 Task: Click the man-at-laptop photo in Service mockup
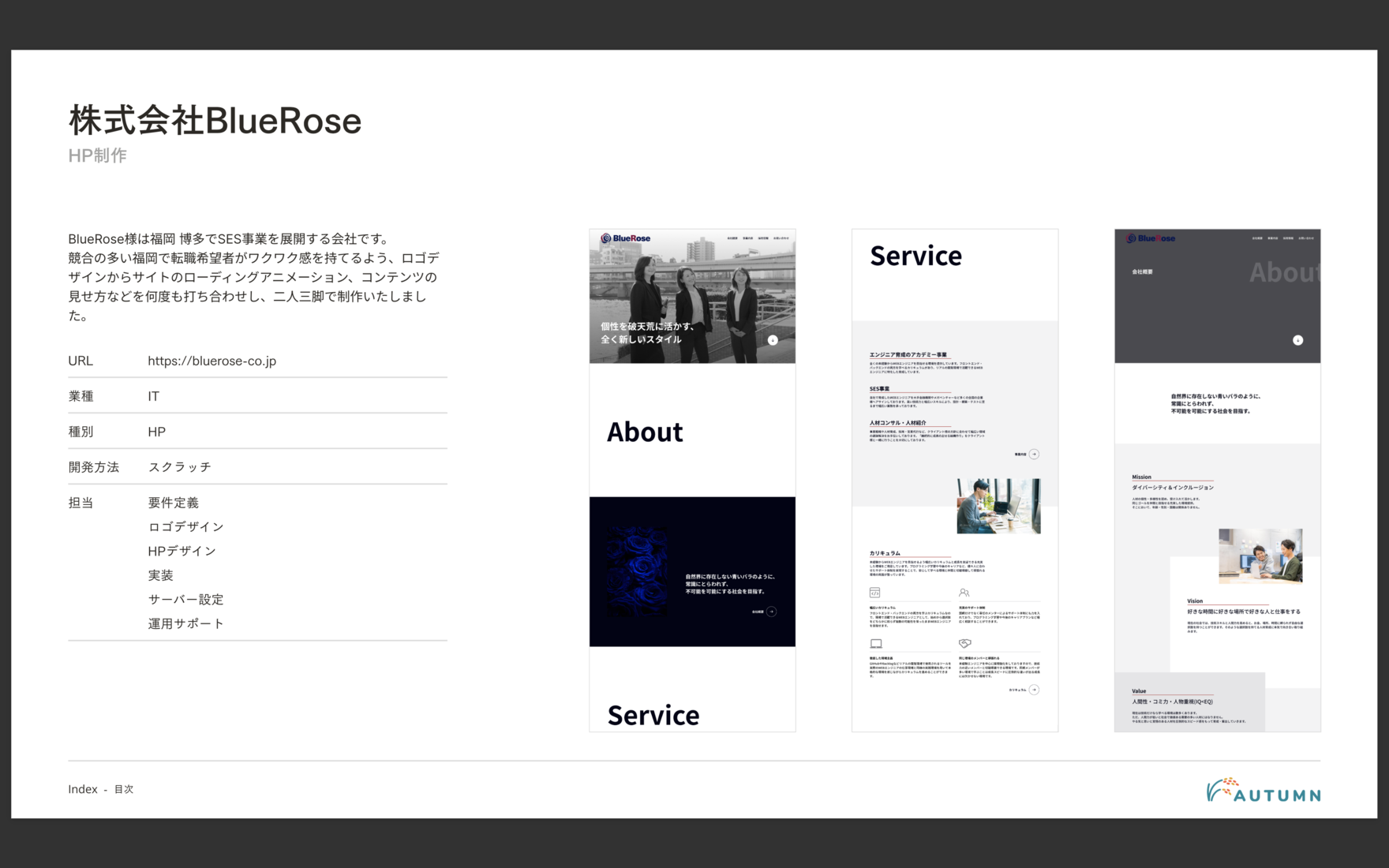(x=998, y=506)
